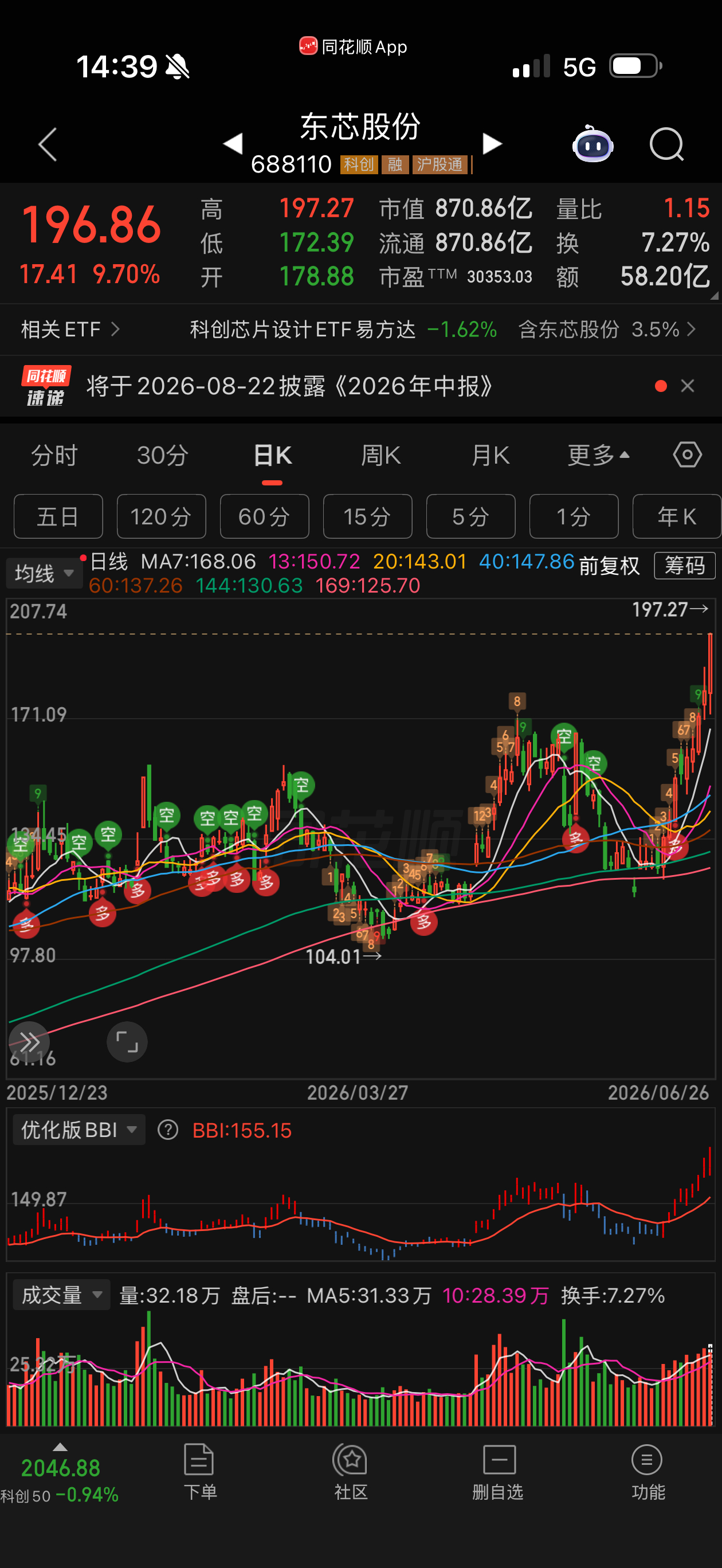This screenshot has height=1568, width=722.
Task: Tap the 20:143.01 MA label
Action: [420, 561]
